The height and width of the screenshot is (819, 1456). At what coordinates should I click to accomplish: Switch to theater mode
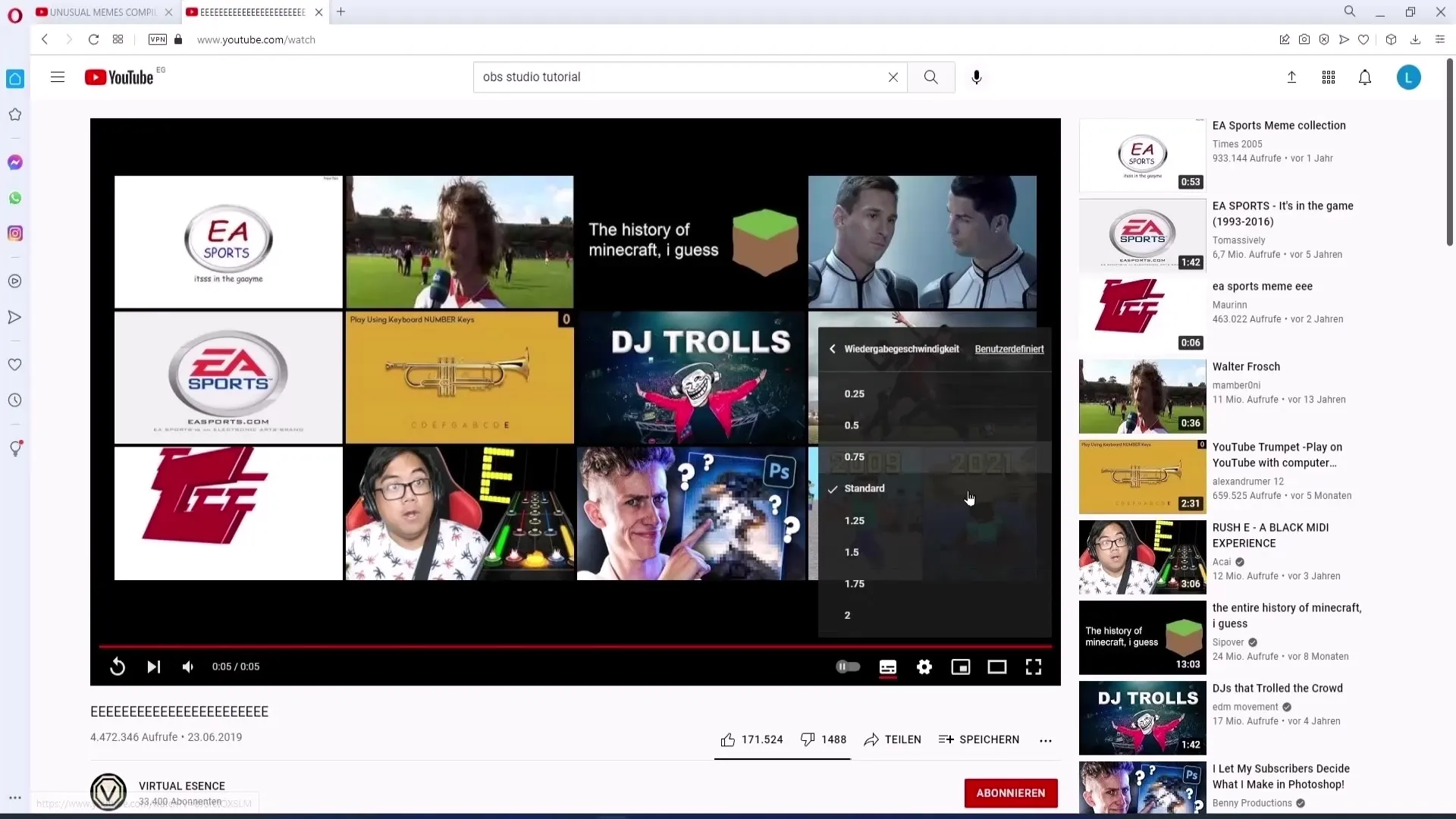[996, 667]
